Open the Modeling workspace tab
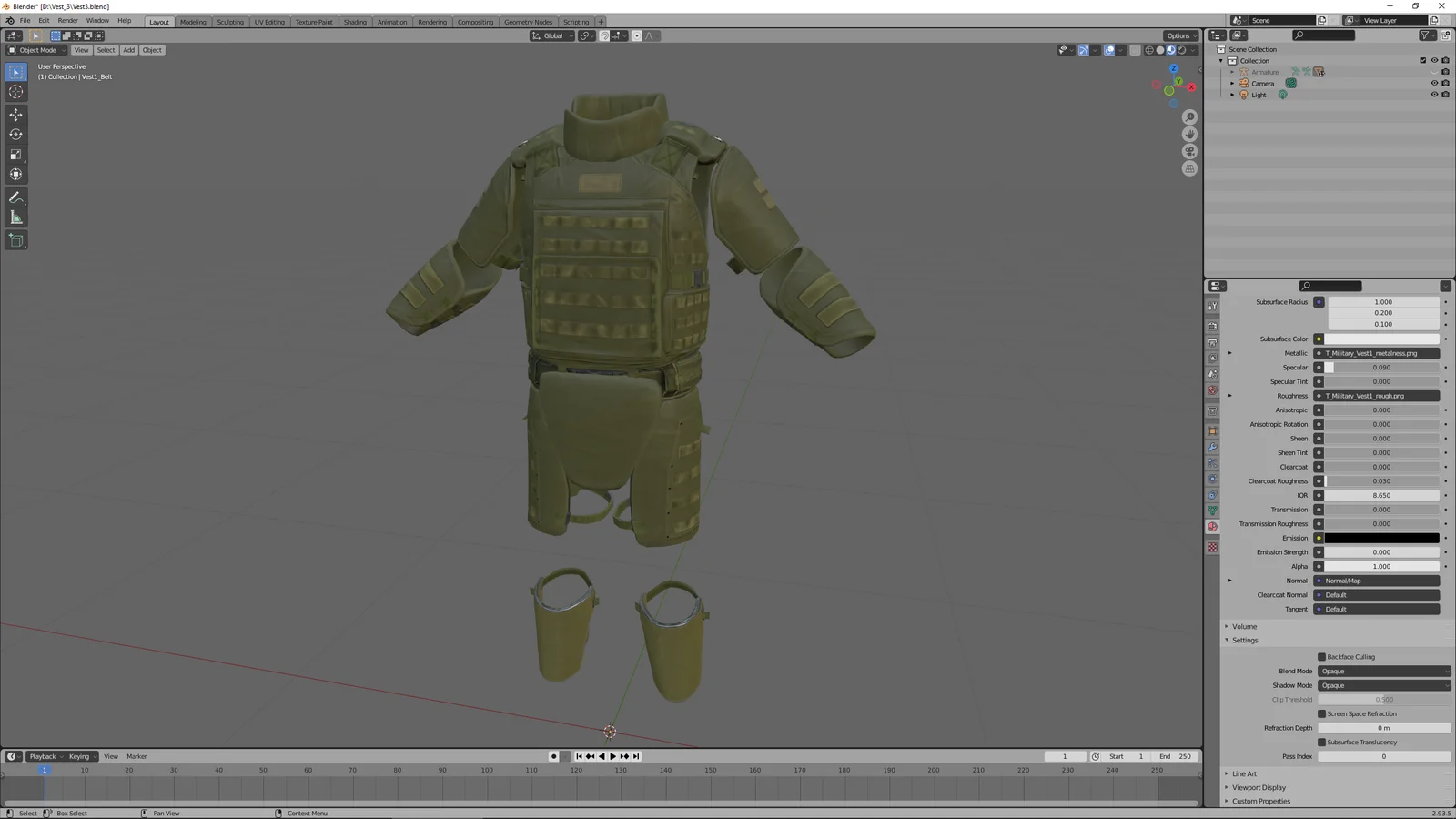This screenshot has height=819, width=1456. [x=193, y=22]
